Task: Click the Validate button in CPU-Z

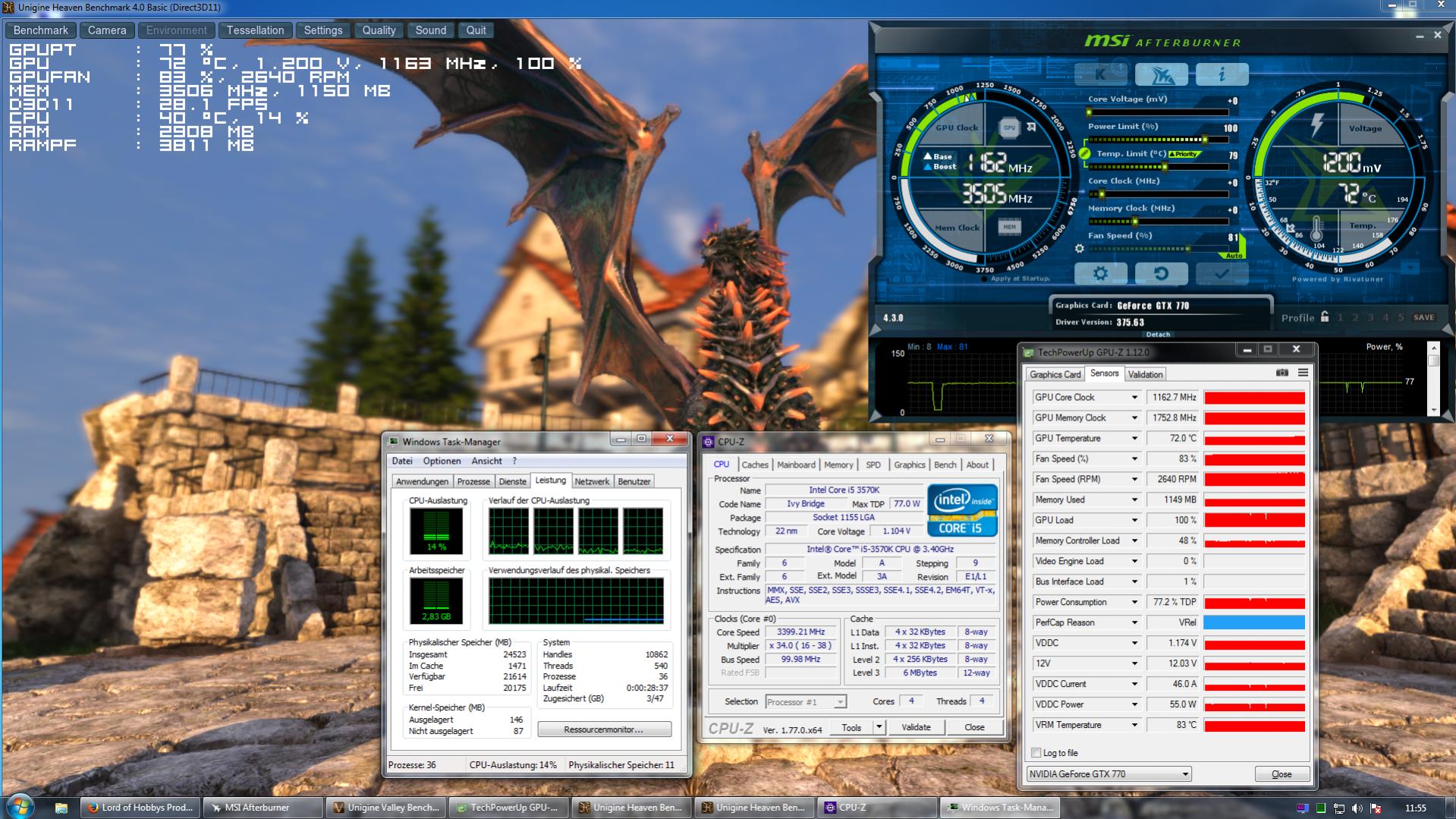Action: (x=916, y=727)
